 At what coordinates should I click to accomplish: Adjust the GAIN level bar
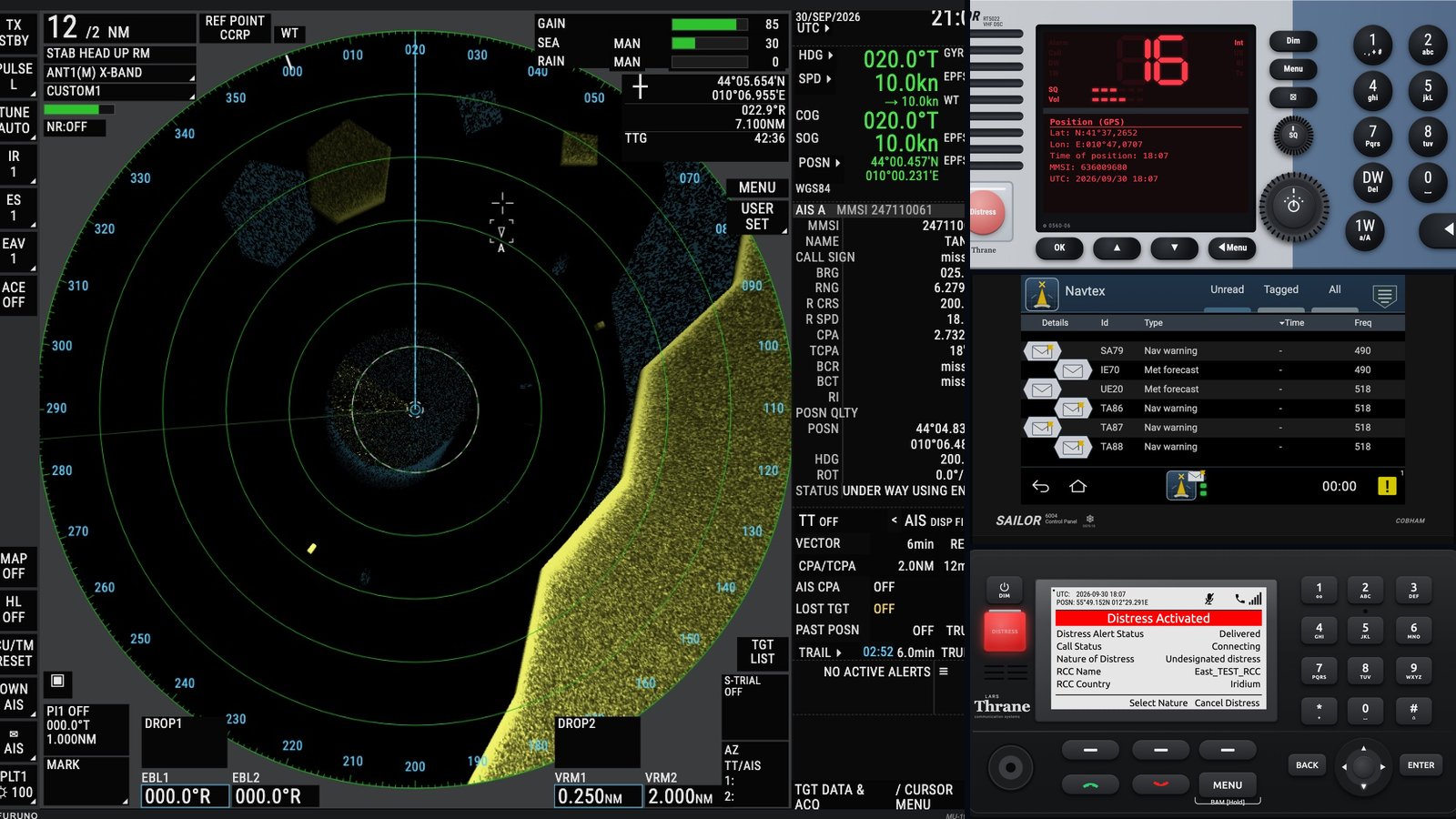tap(711, 25)
